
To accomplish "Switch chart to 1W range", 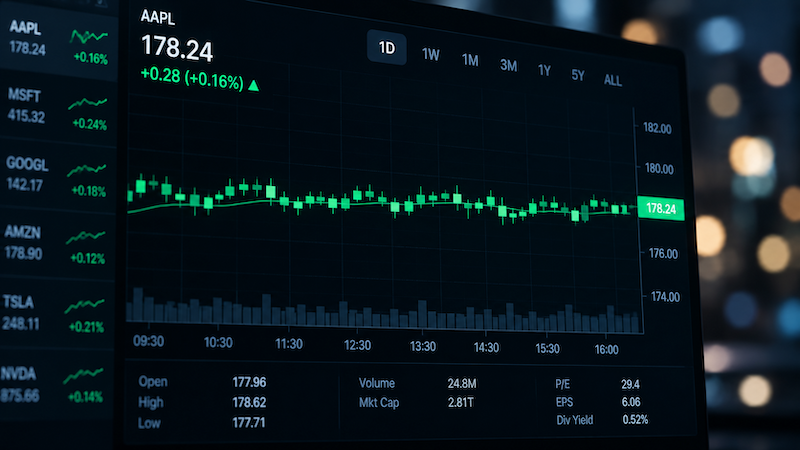I will point(431,55).
